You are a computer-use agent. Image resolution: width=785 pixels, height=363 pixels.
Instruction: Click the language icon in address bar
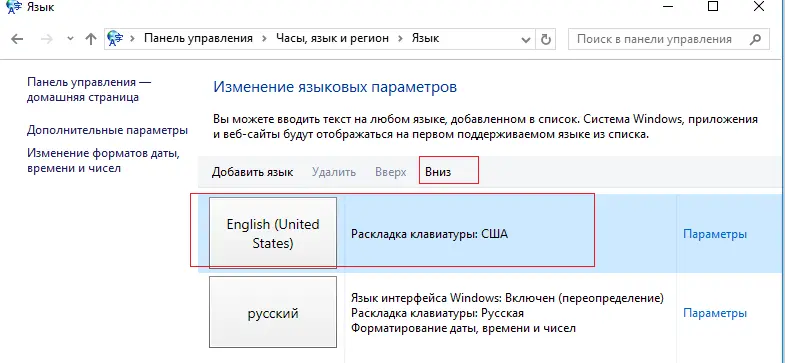click(115, 39)
